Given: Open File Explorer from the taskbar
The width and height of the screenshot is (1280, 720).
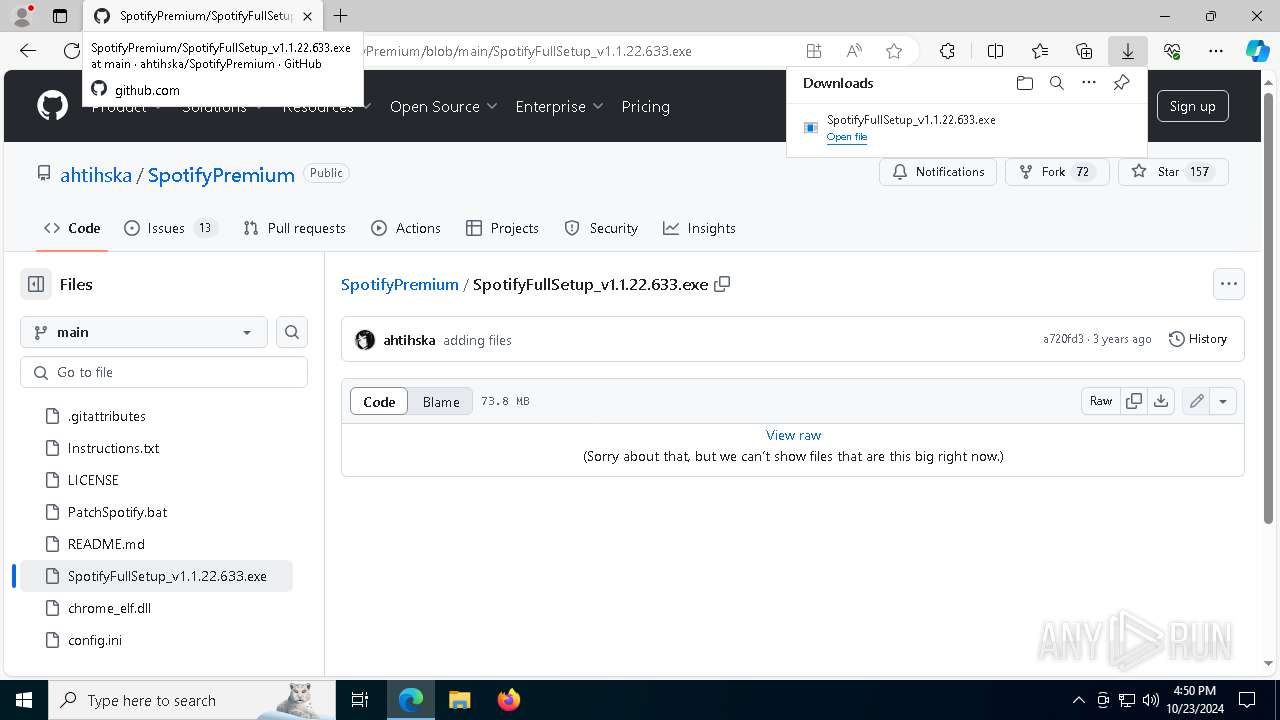Looking at the screenshot, I should coord(460,700).
